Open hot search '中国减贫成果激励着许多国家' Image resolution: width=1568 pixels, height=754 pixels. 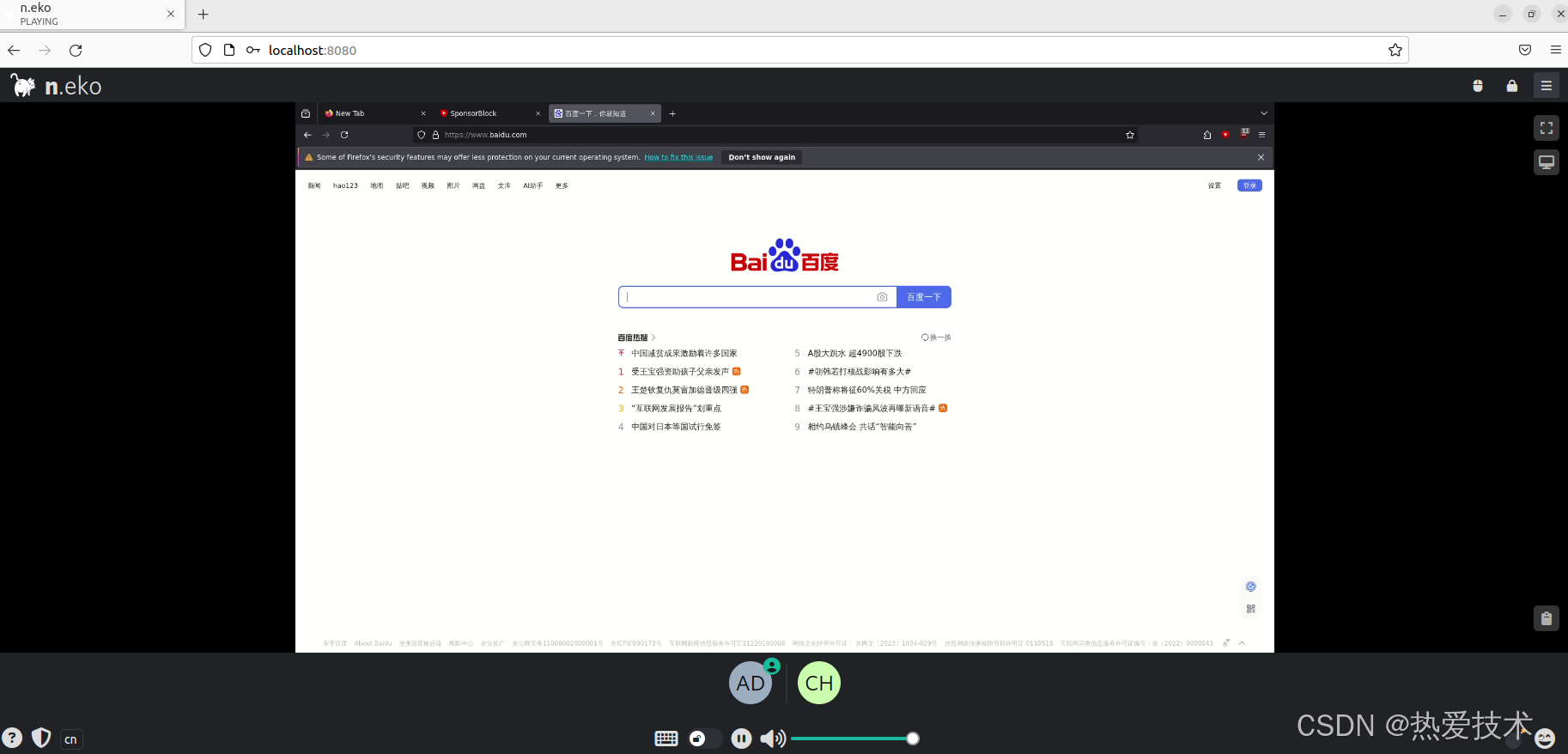pos(684,353)
